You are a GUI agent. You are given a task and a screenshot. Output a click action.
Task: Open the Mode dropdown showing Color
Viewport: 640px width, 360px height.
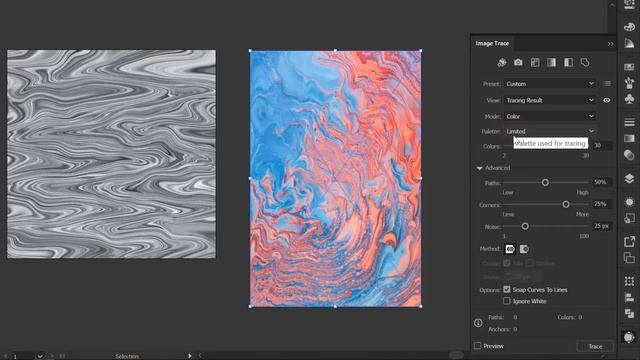coord(550,116)
